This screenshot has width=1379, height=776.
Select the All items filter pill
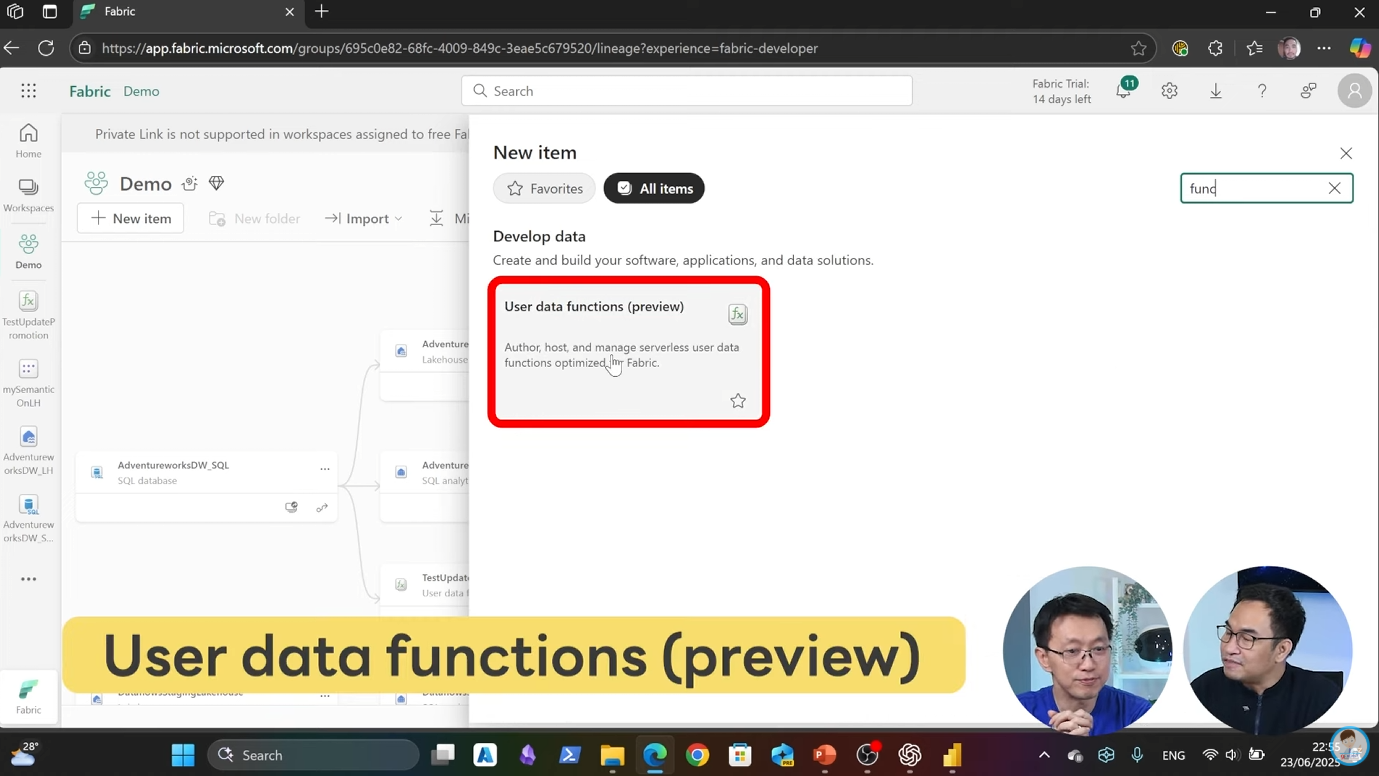pyautogui.click(x=653, y=188)
